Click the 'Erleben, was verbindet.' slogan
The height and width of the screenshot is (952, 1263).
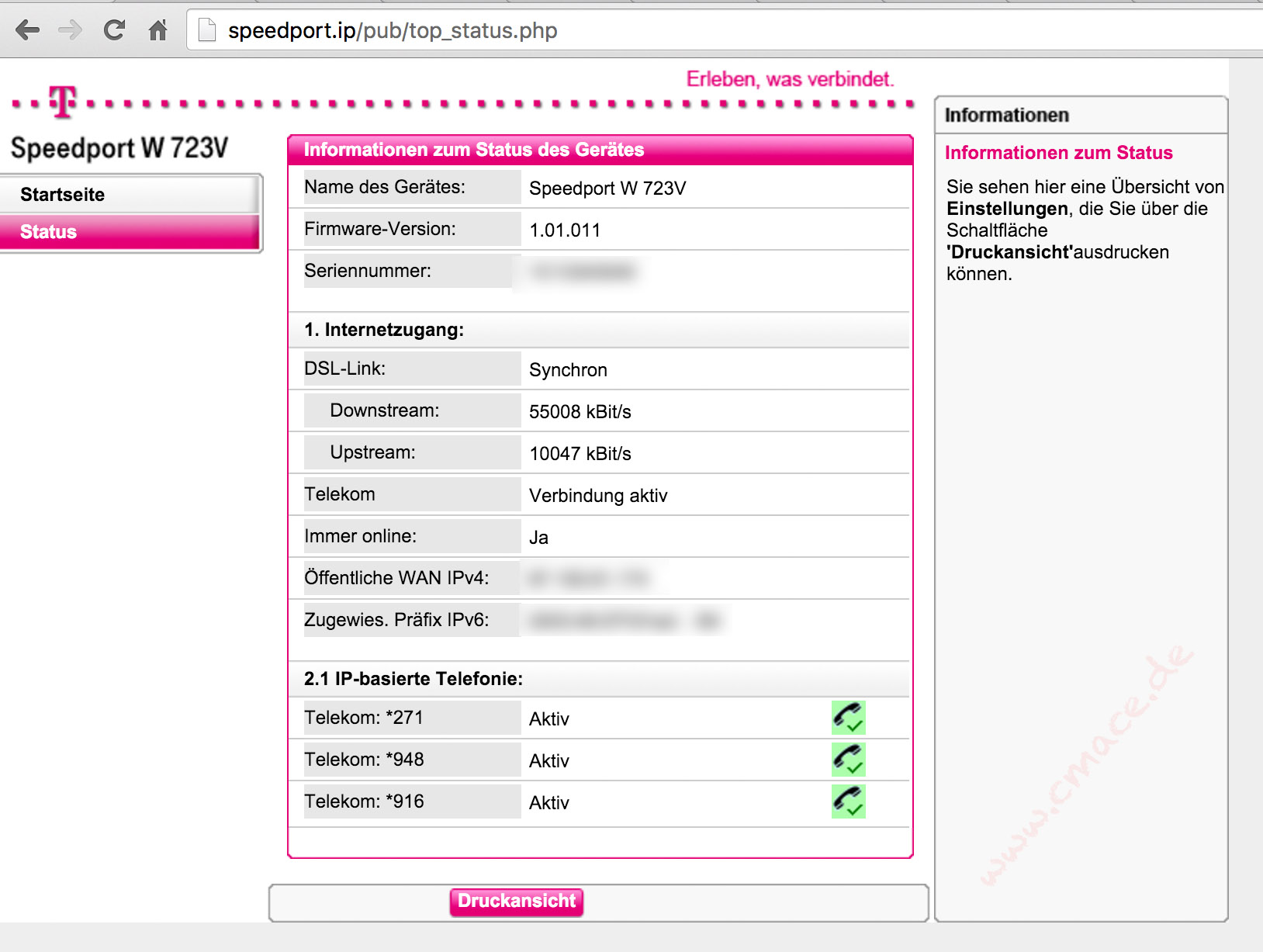coord(790,79)
